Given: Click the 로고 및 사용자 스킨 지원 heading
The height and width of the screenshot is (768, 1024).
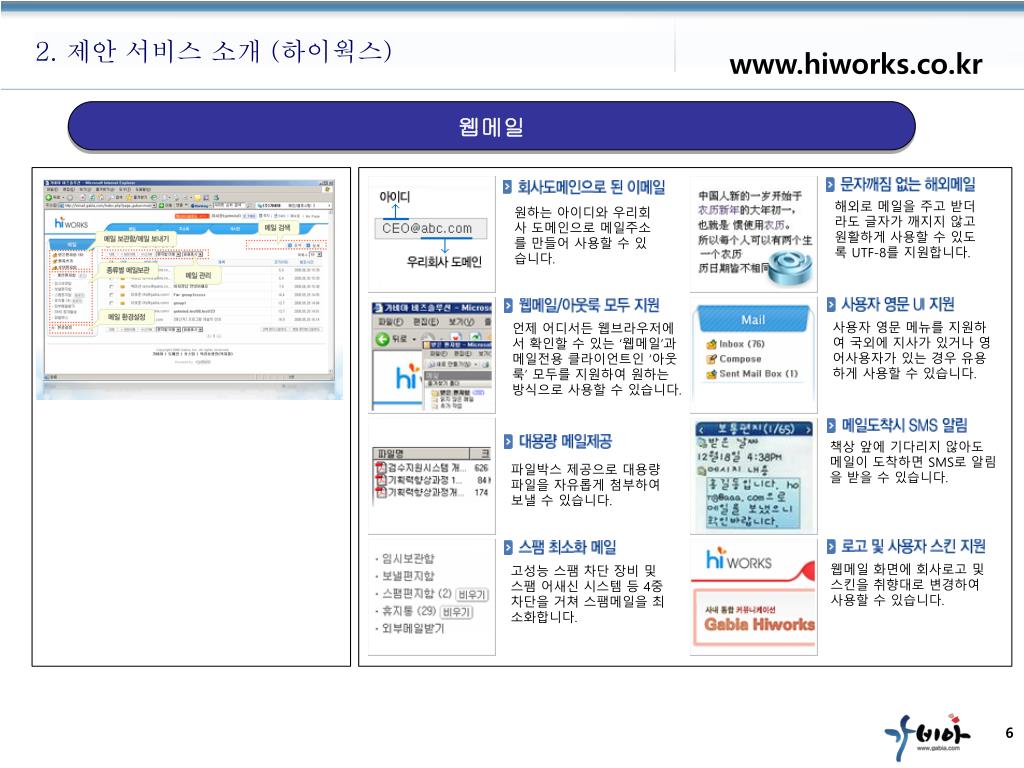Looking at the screenshot, I should click(x=914, y=546).
